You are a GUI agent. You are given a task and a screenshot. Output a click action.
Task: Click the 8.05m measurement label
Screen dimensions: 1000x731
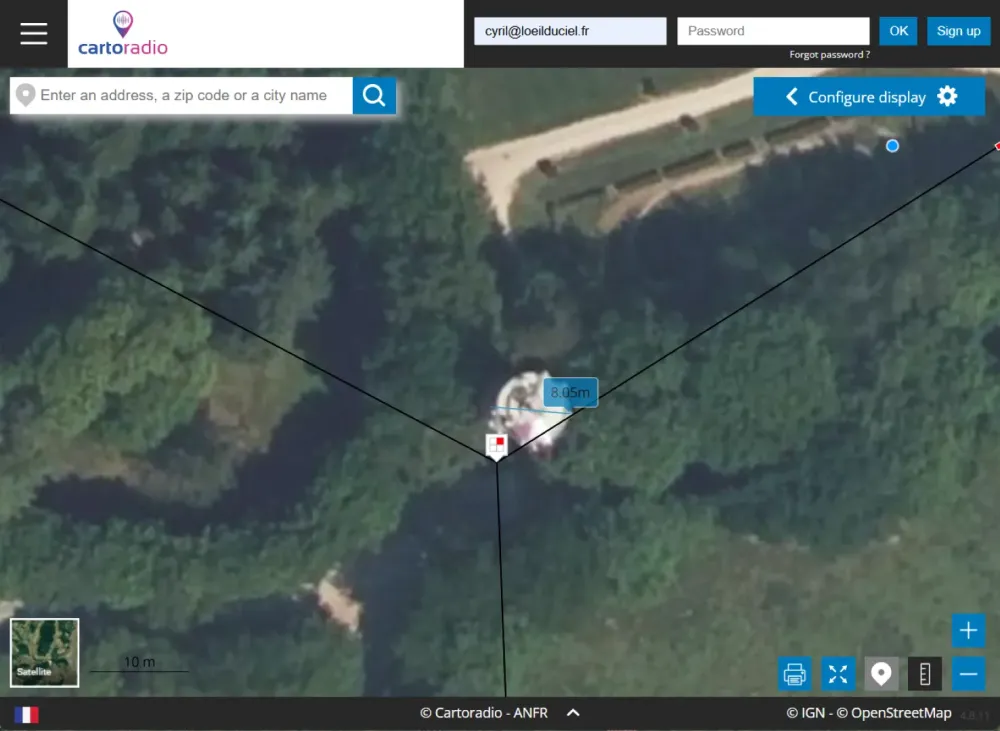click(x=570, y=392)
